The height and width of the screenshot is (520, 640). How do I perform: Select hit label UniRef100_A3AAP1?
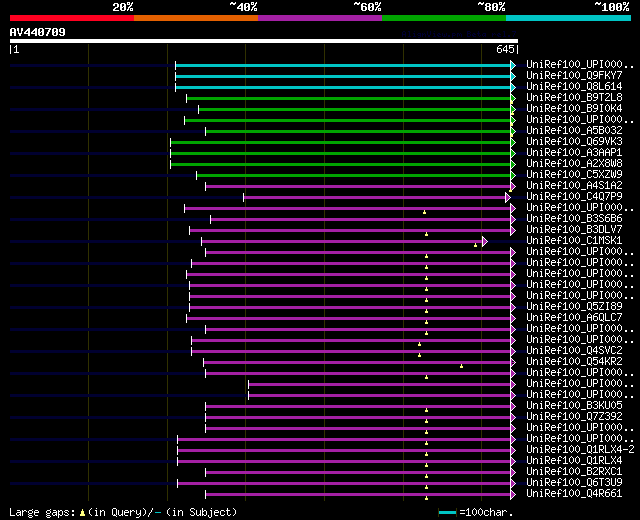574,153
